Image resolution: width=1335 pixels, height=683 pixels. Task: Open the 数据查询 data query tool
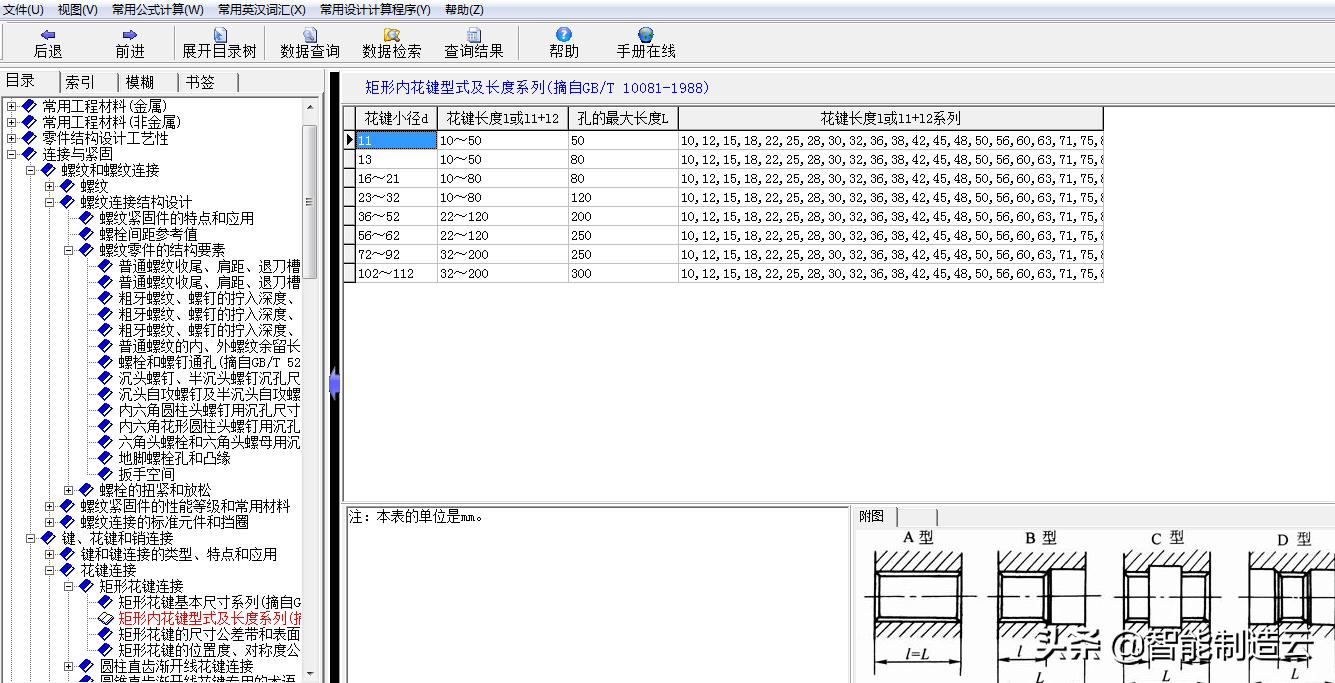[309, 35]
